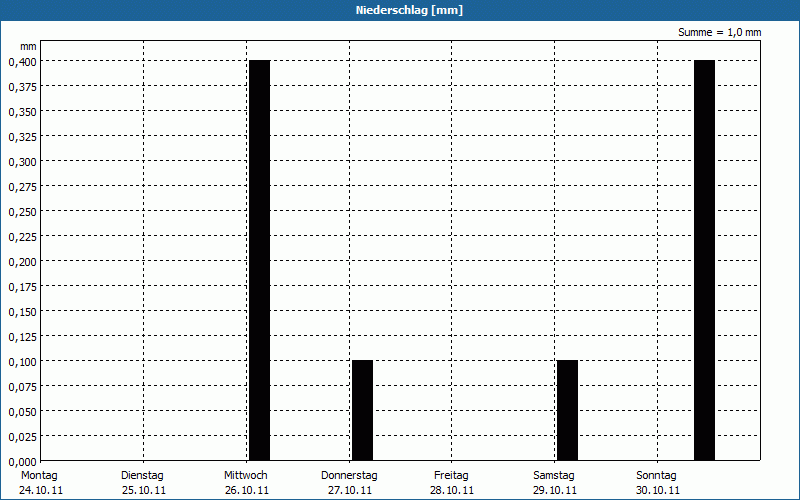Select the Summe = 1,0 mm label
This screenshot has height=500, width=800.
(719, 32)
